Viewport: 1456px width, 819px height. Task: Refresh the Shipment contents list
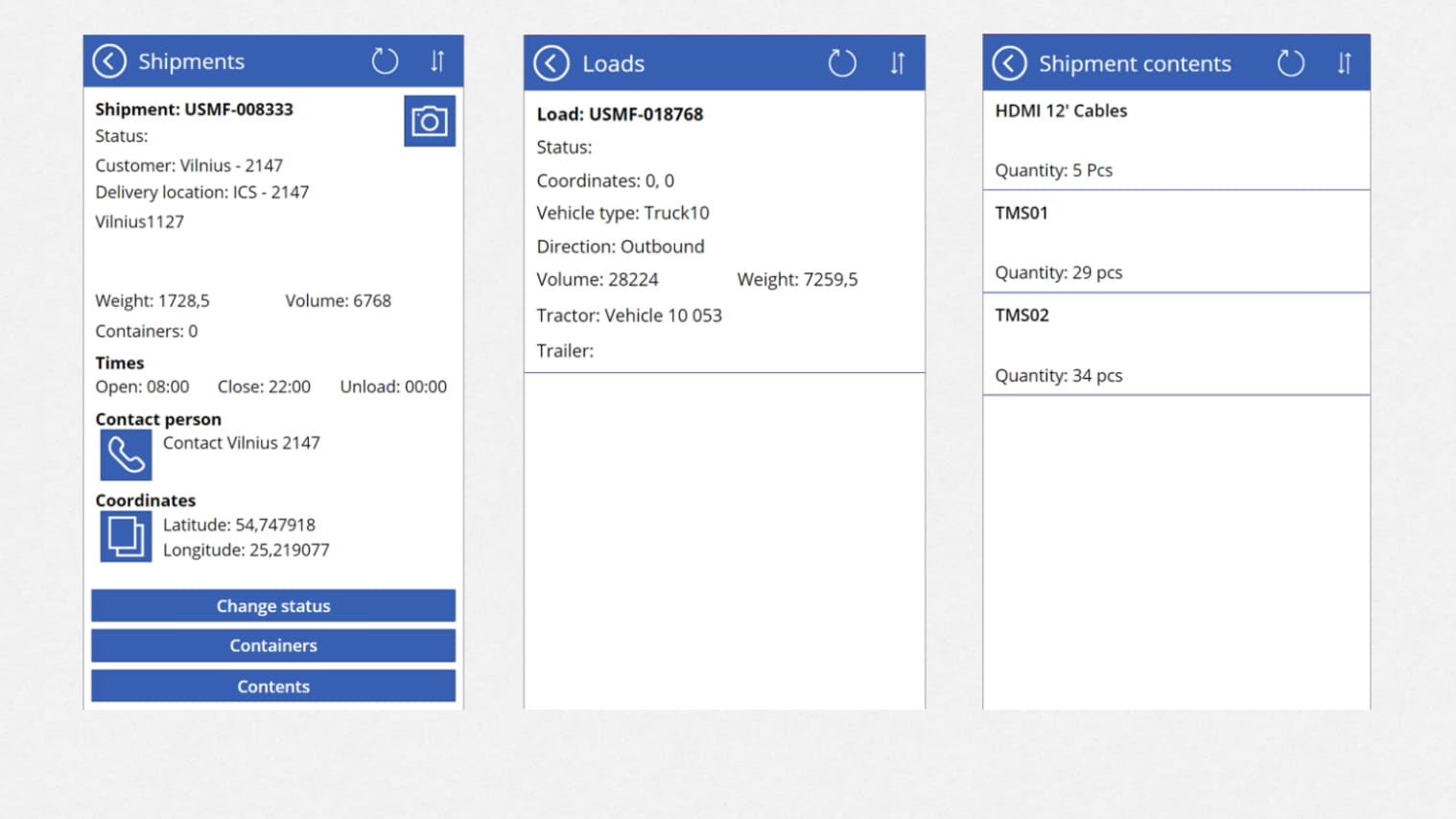pyautogui.click(x=1290, y=61)
